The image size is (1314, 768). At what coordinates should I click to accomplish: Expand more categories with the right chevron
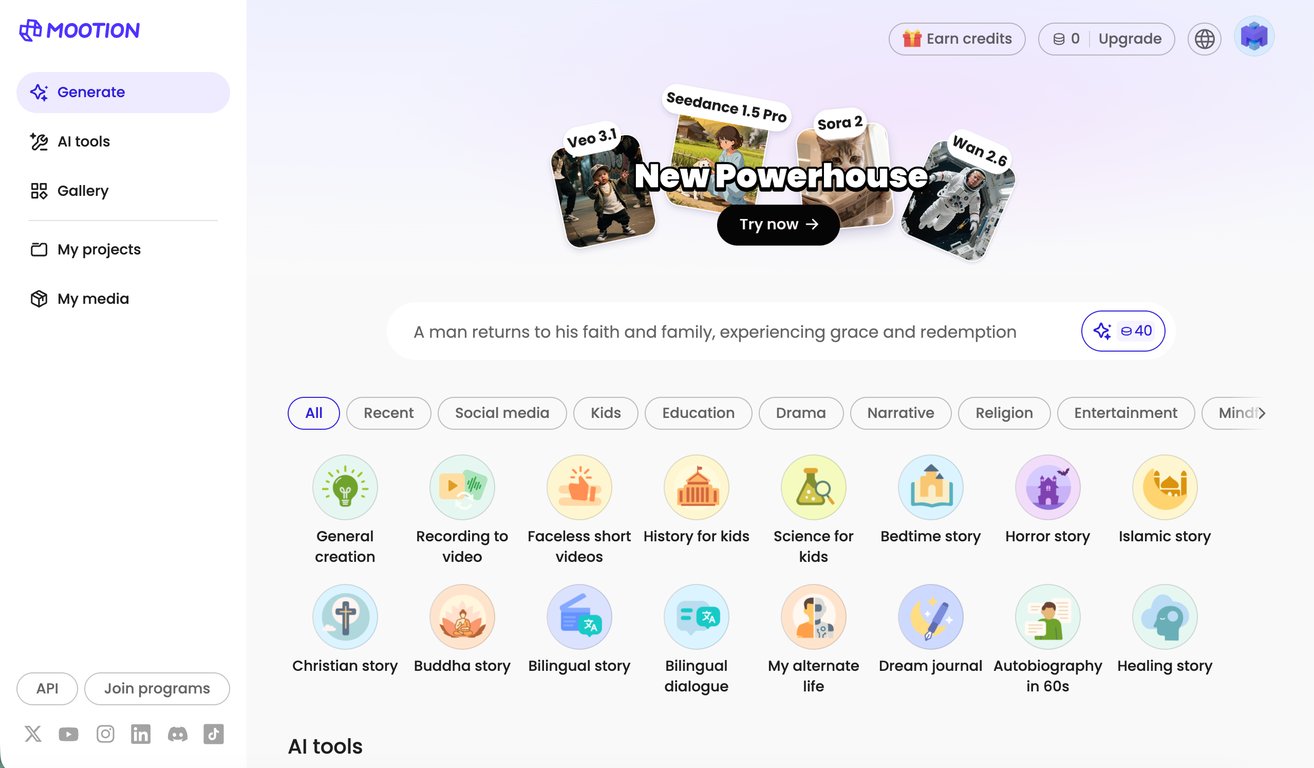tap(1261, 413)
